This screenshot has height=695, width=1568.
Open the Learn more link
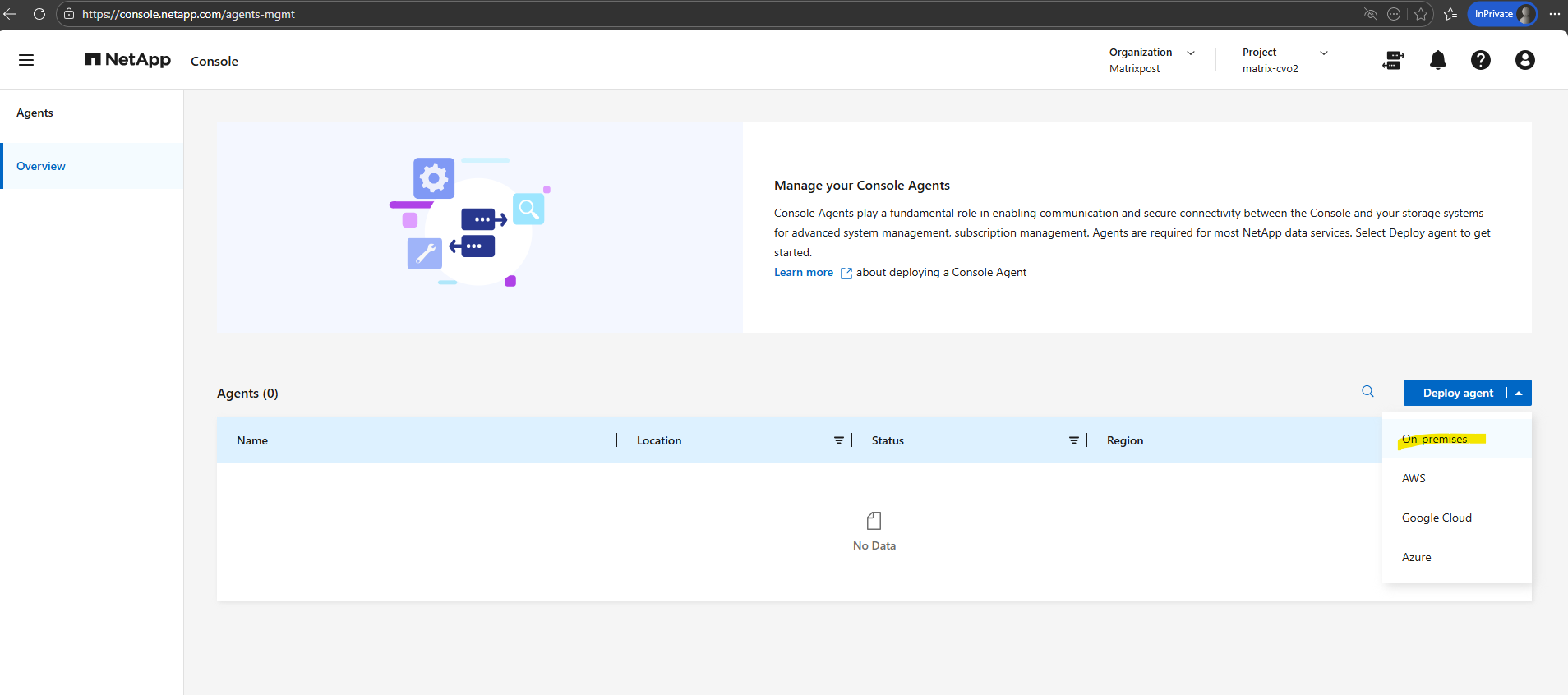click(803, 273)
